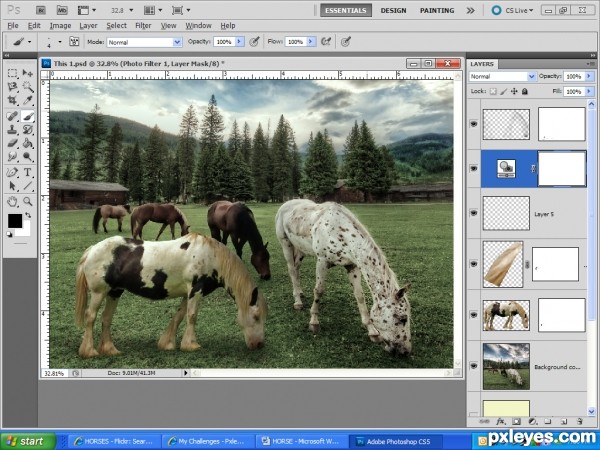Open brush Flow slider arrow
Image resolution: width=600 pixels, height=450 pixels.
tap(311, 42)
